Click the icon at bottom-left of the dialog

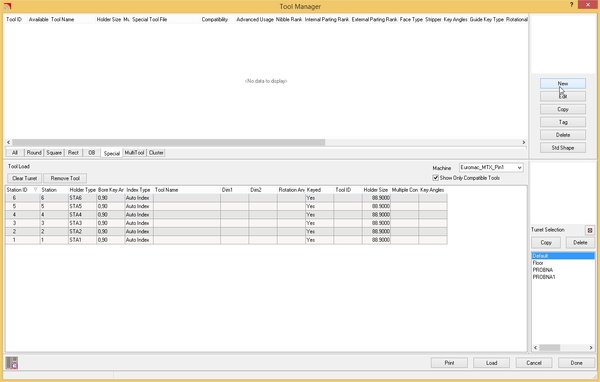point(11,362)
